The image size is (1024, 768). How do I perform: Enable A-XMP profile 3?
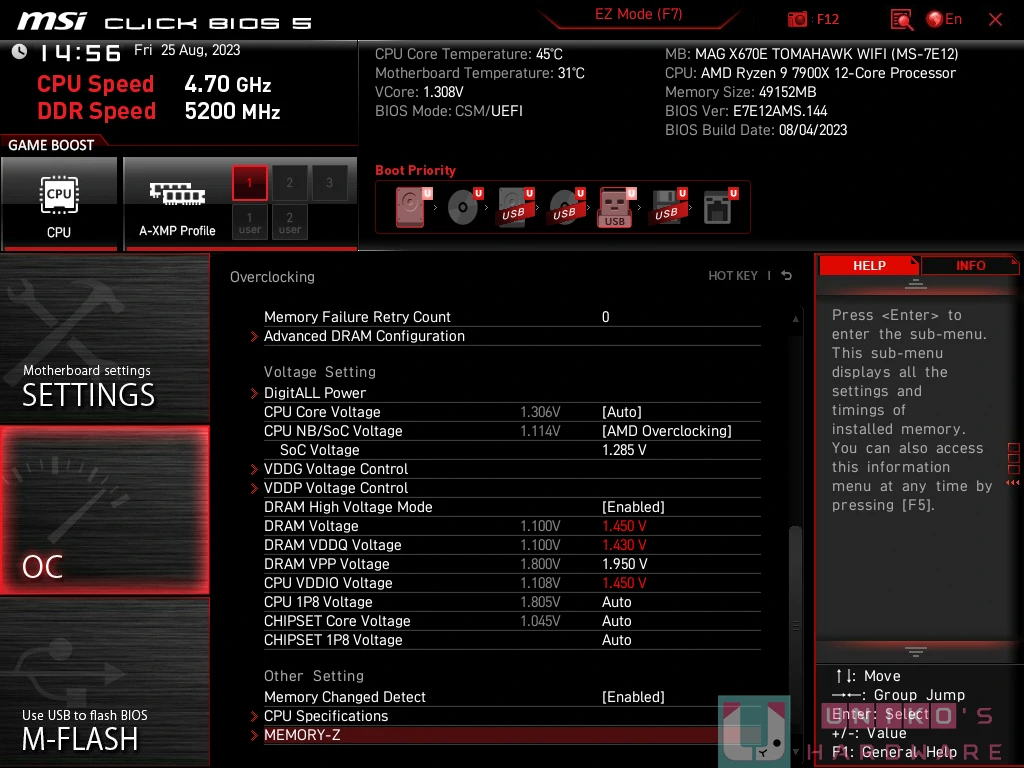coord(329,183)
